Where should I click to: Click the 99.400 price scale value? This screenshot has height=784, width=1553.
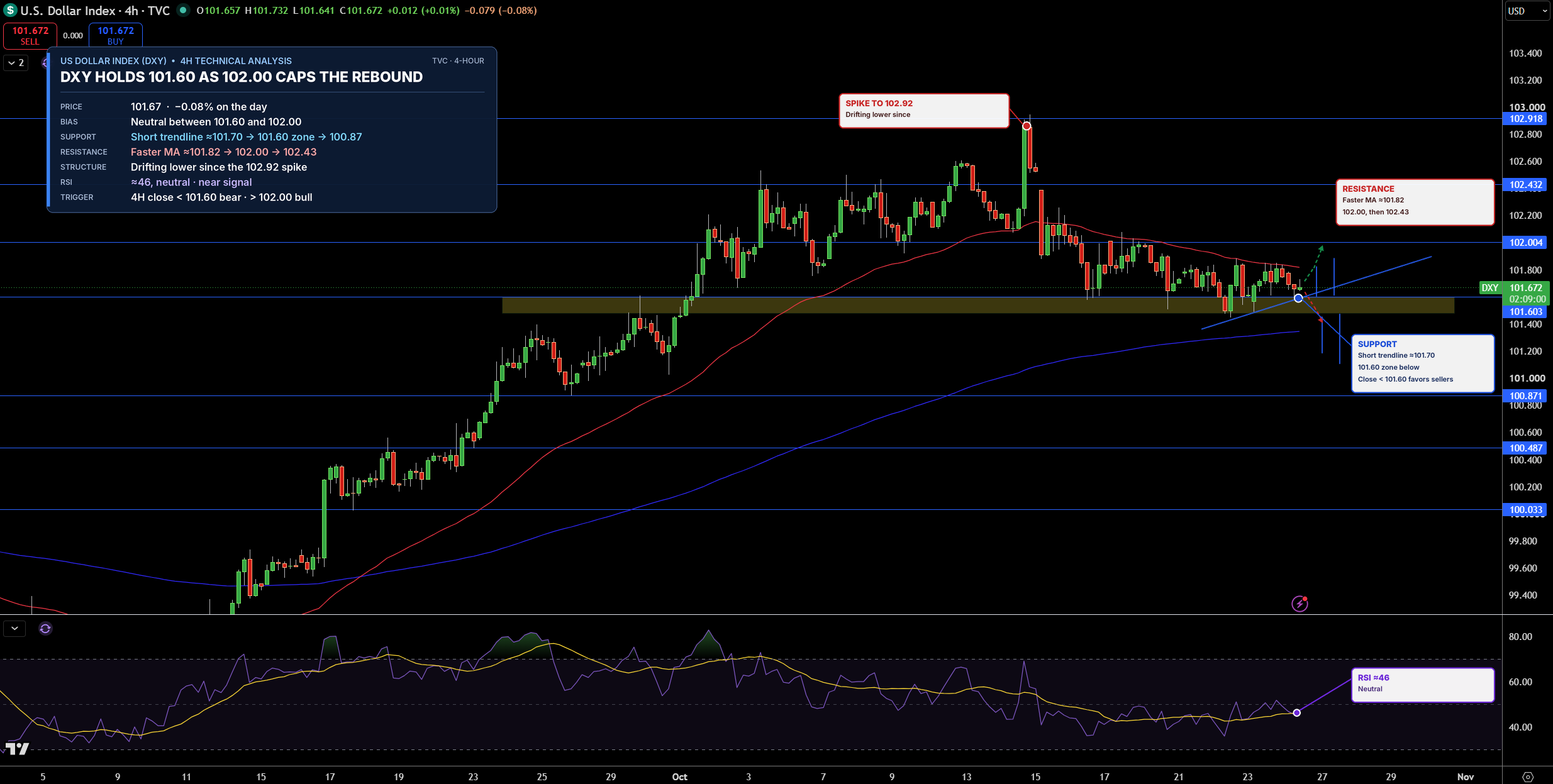click(1522, 595)
